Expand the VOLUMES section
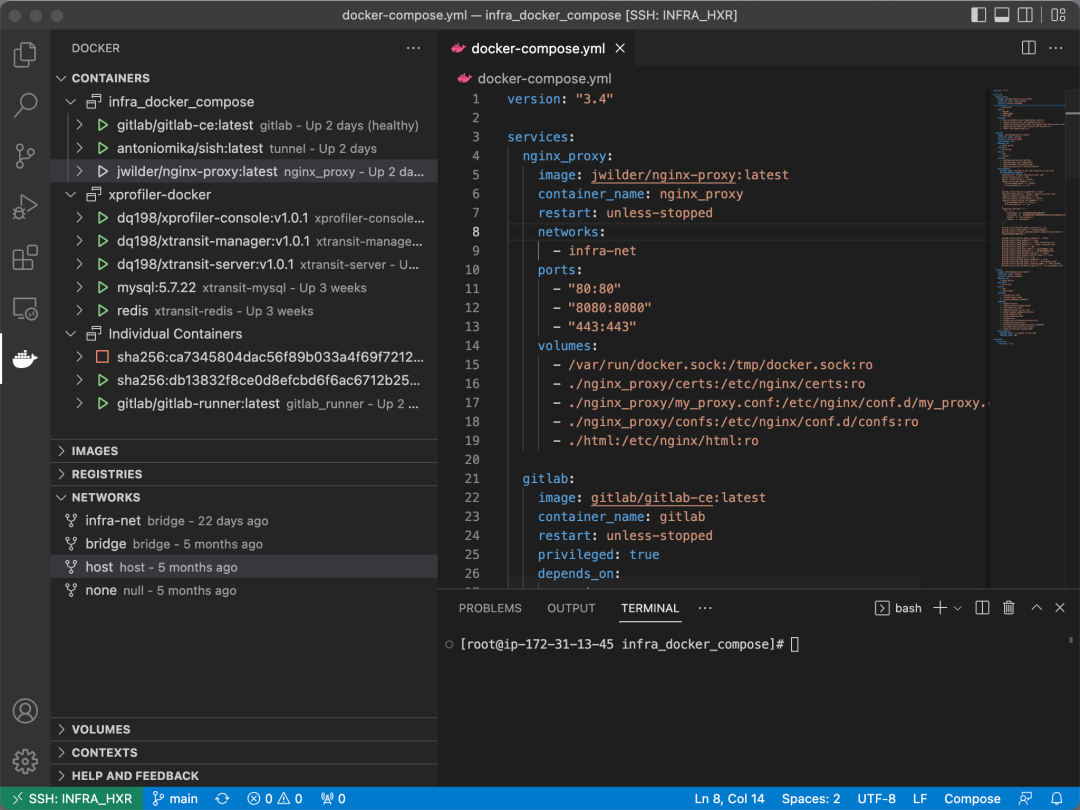Viewport: 1080px width, 810px height. coord(244,729)
